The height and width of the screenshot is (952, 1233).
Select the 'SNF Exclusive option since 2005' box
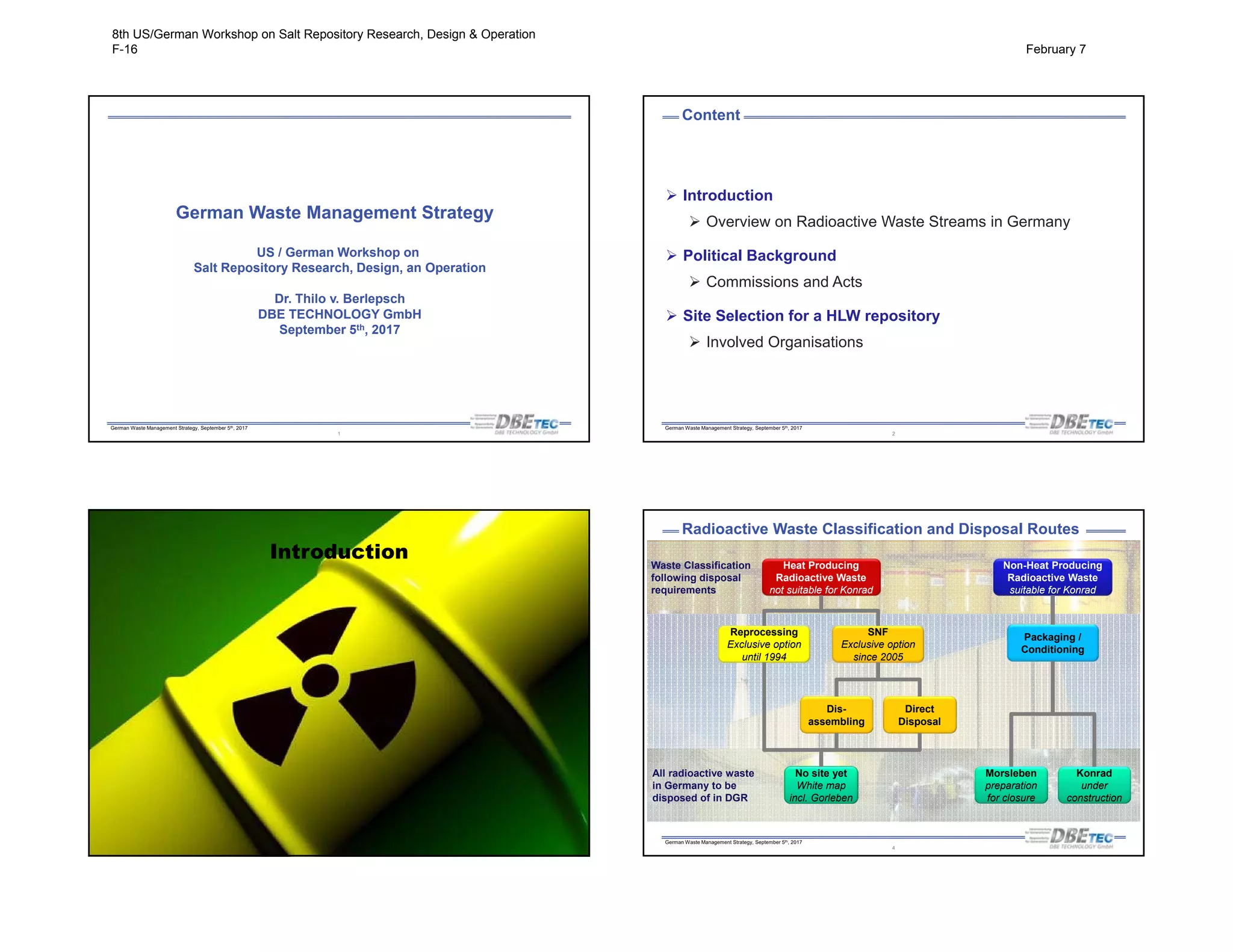tap(878, 644)
